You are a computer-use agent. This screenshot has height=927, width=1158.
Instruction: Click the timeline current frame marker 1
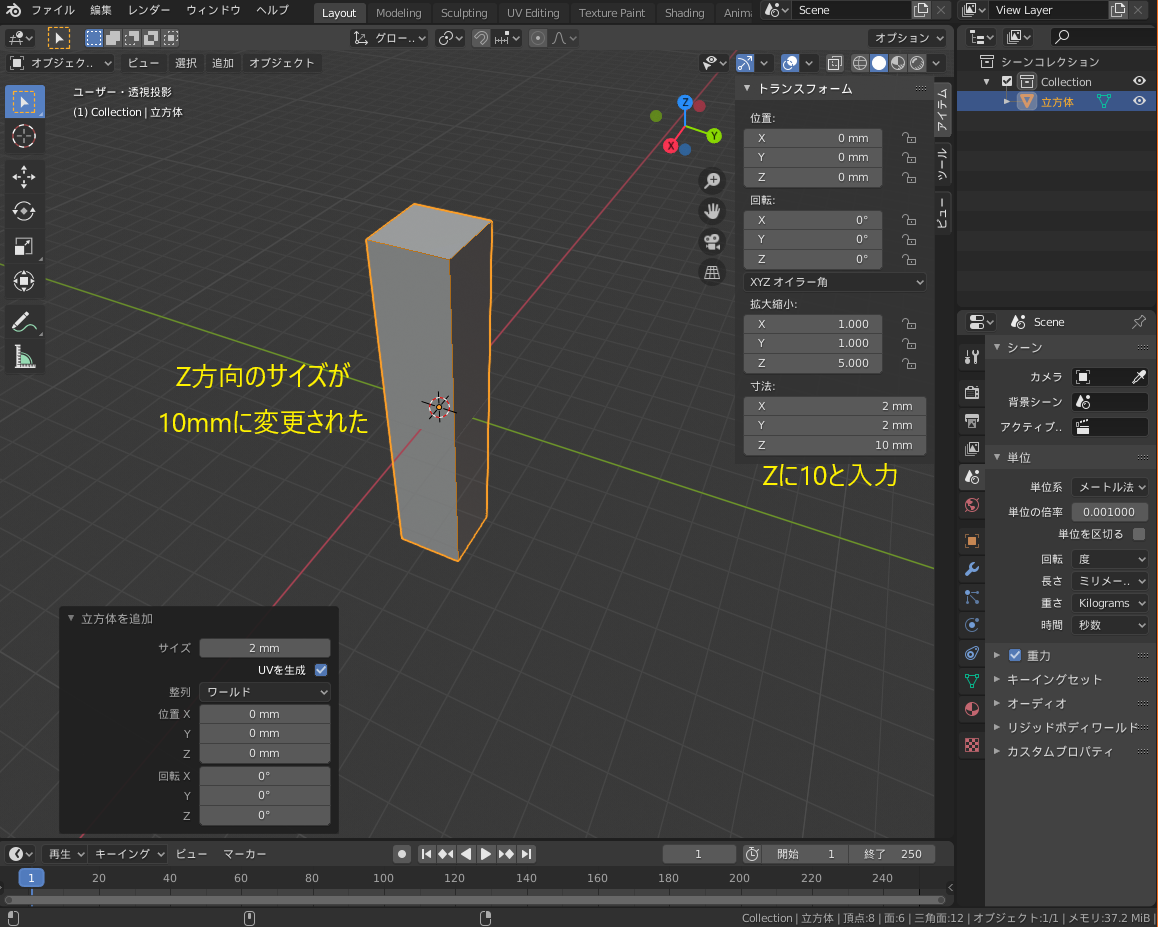pos(31,878)
